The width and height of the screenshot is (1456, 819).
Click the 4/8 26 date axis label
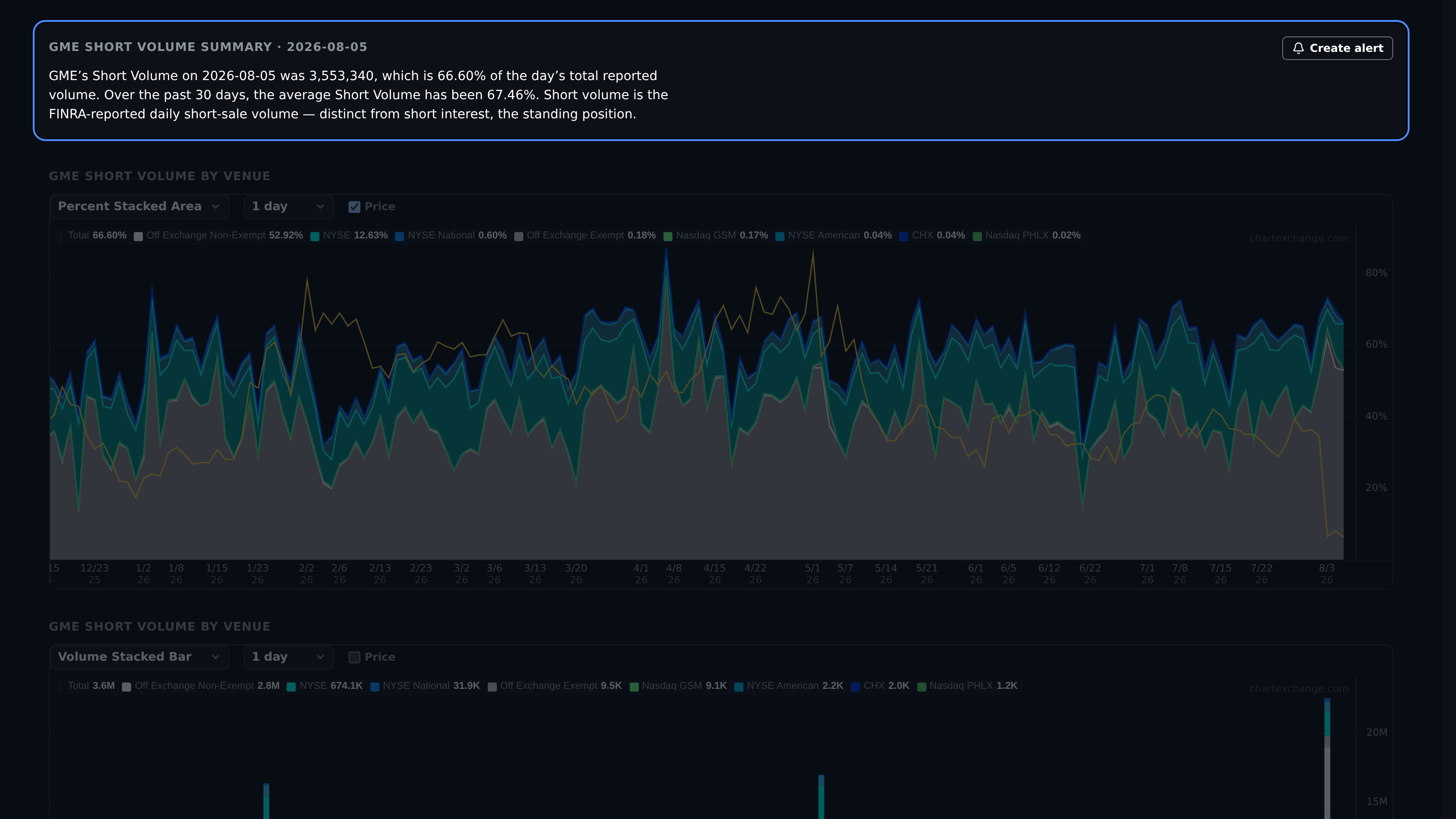pos(674,574)
